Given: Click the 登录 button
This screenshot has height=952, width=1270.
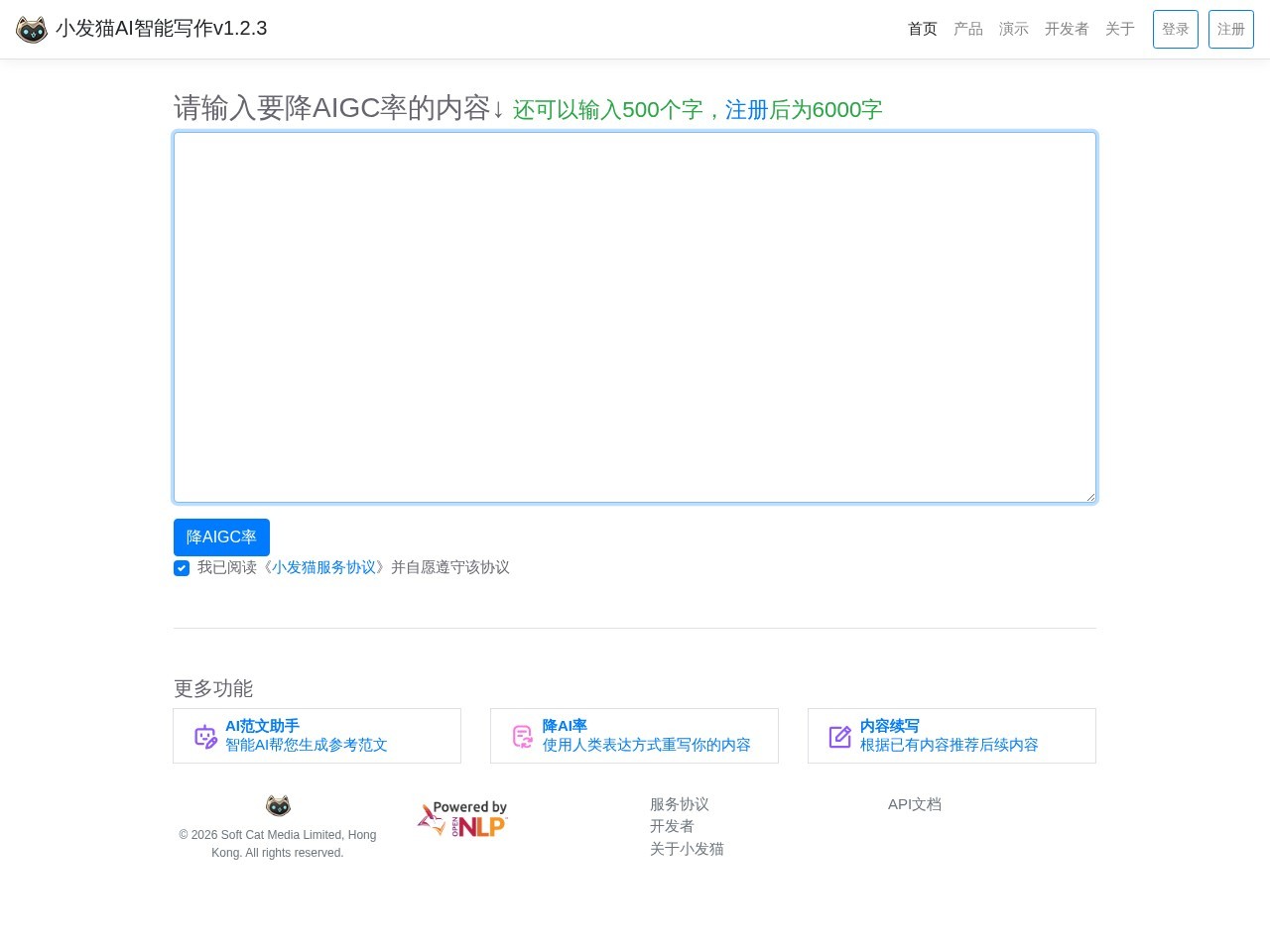Looking at the screenshot, I should click(1176, 29).
